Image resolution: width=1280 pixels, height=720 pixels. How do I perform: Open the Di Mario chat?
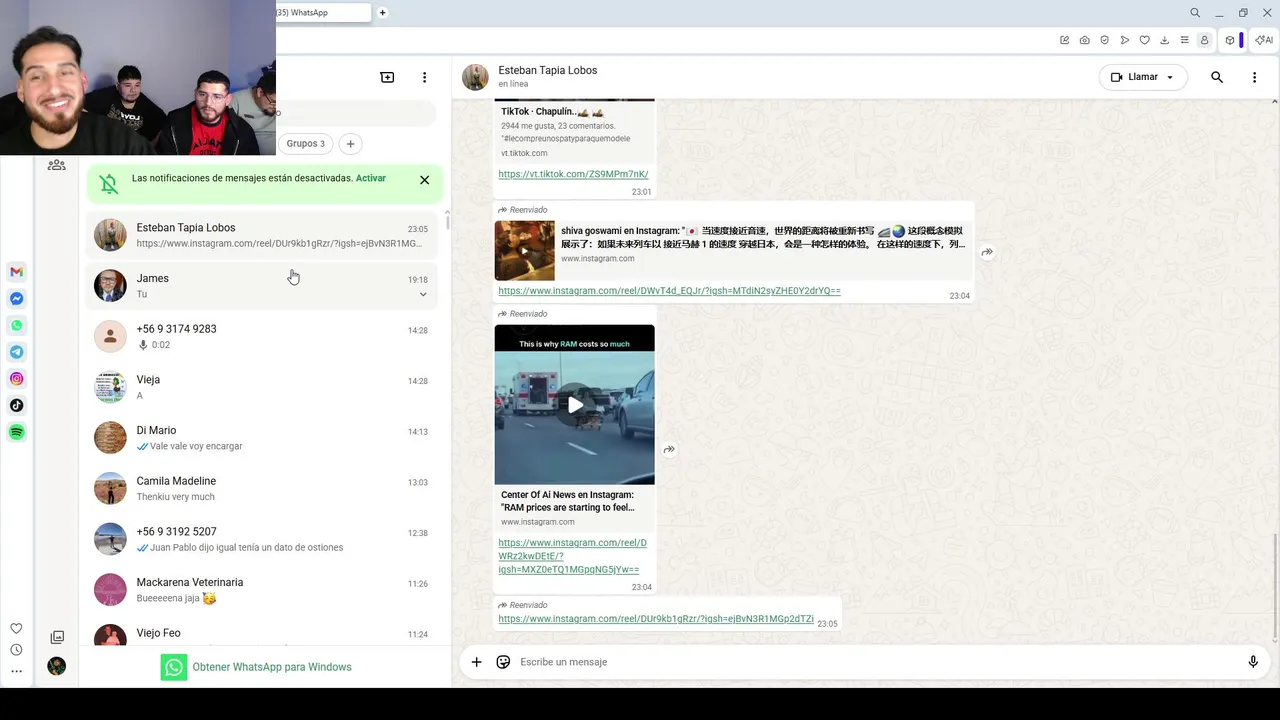coord(262,437)
